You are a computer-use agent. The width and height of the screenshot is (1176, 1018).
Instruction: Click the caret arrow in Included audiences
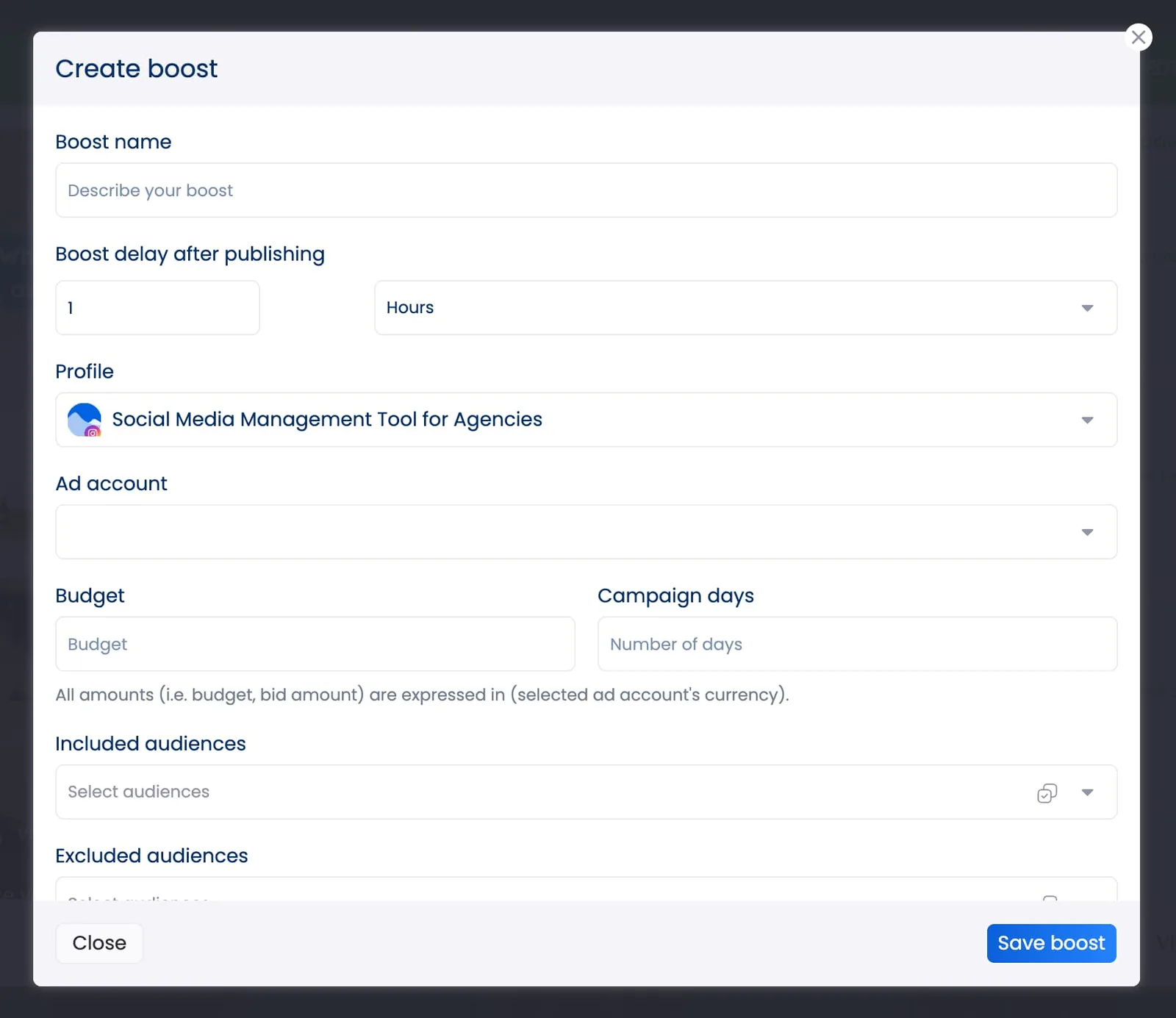[1087, 792]
